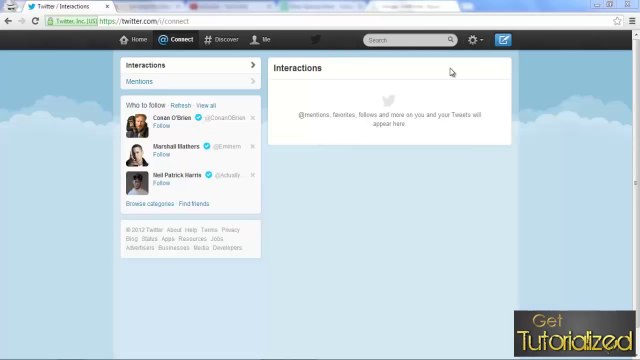Compose a new Tweet with the blue button

pos(503,40)
